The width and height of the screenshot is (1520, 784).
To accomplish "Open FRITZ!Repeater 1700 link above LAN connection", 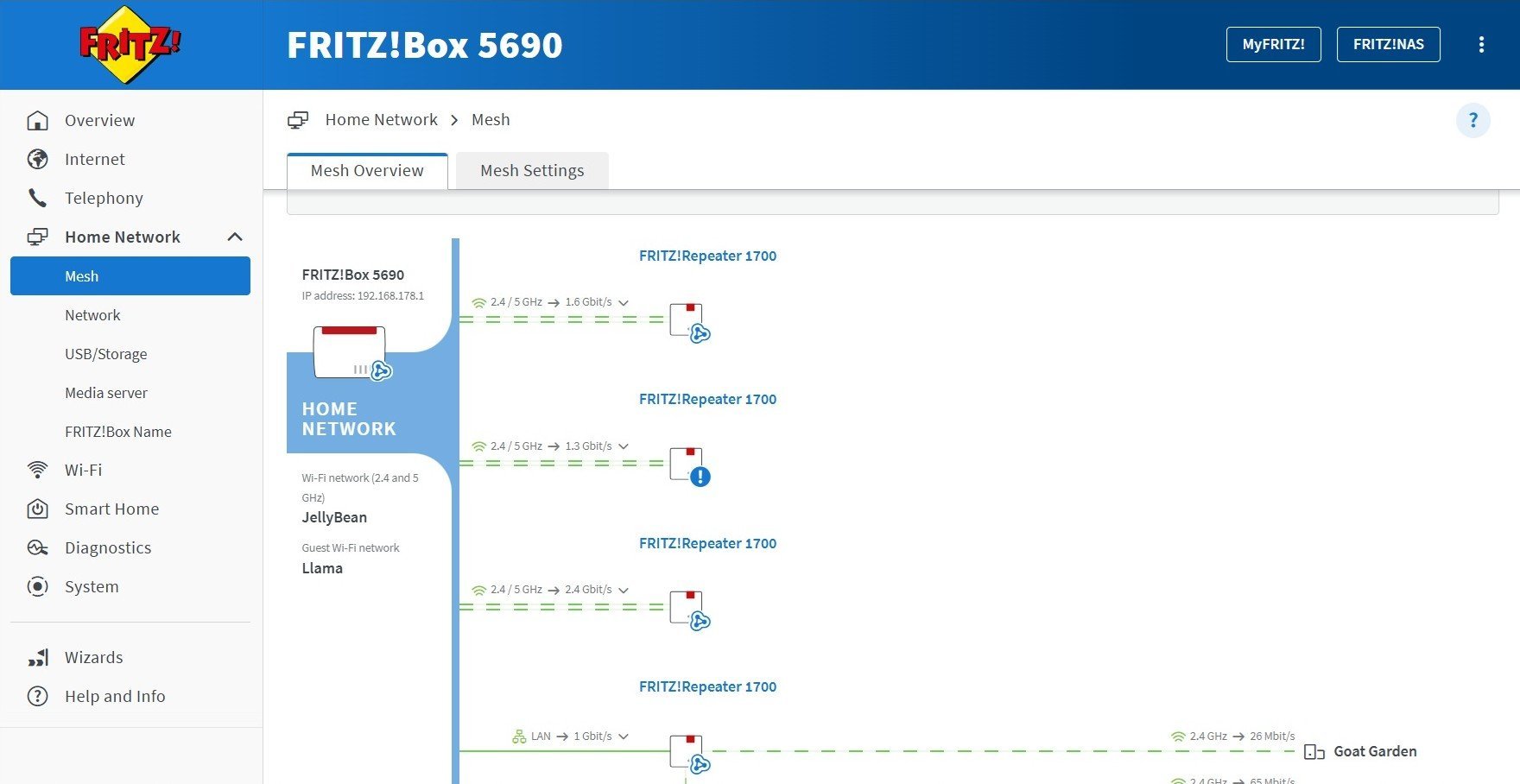I will [707, 686].
